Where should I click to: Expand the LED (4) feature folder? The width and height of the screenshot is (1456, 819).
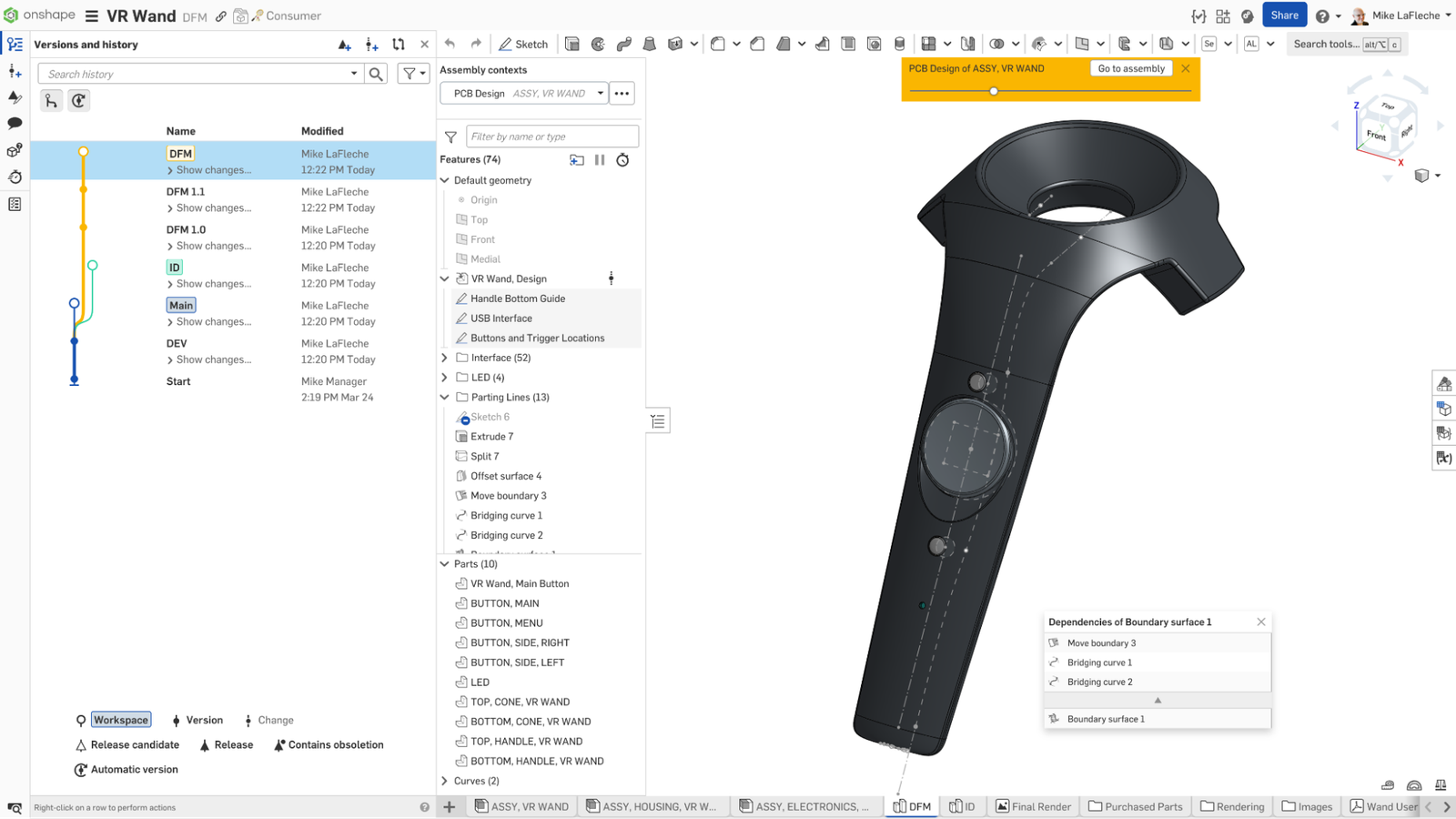point(444,377)
